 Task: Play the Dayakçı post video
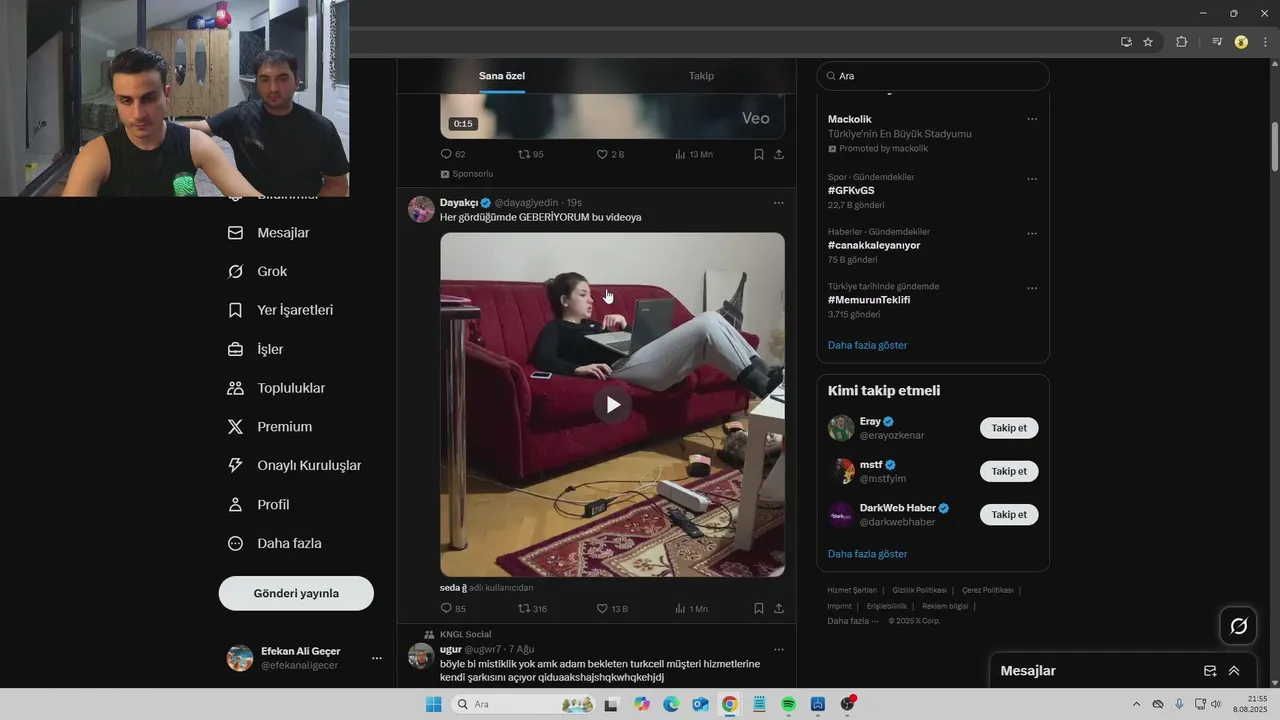click(x=612, y=404)
